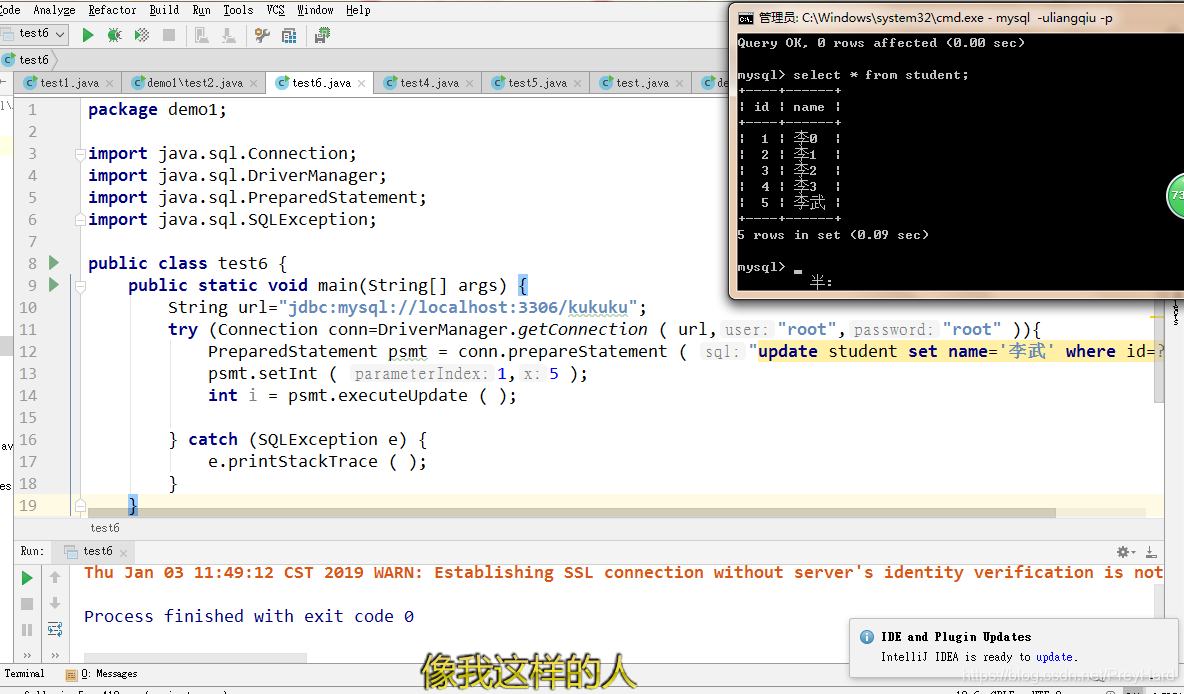Click the Run panel Stop square
1184x694 pixels.
(x=27, y=604)
